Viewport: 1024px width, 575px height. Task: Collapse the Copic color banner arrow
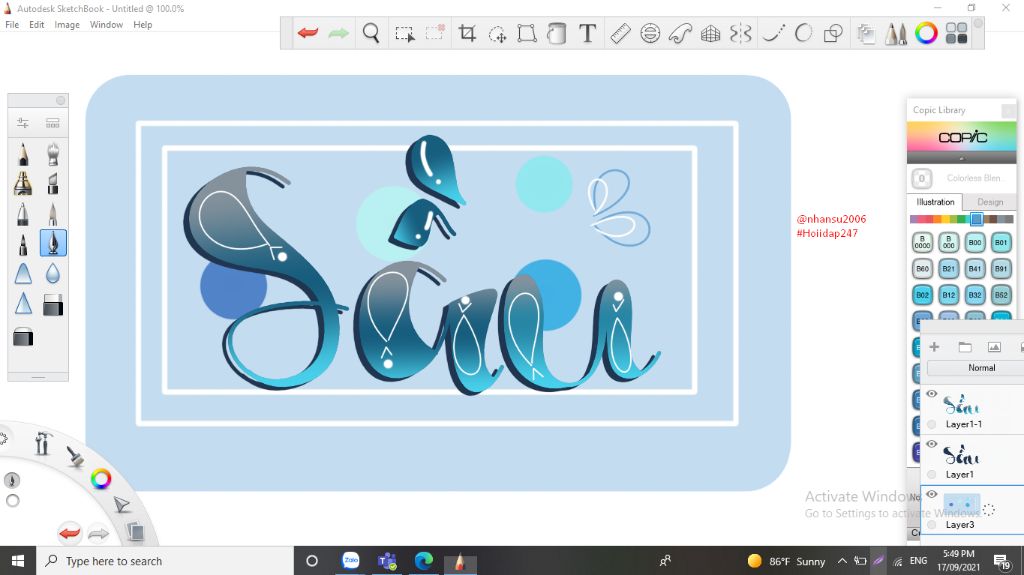(961, 158)
